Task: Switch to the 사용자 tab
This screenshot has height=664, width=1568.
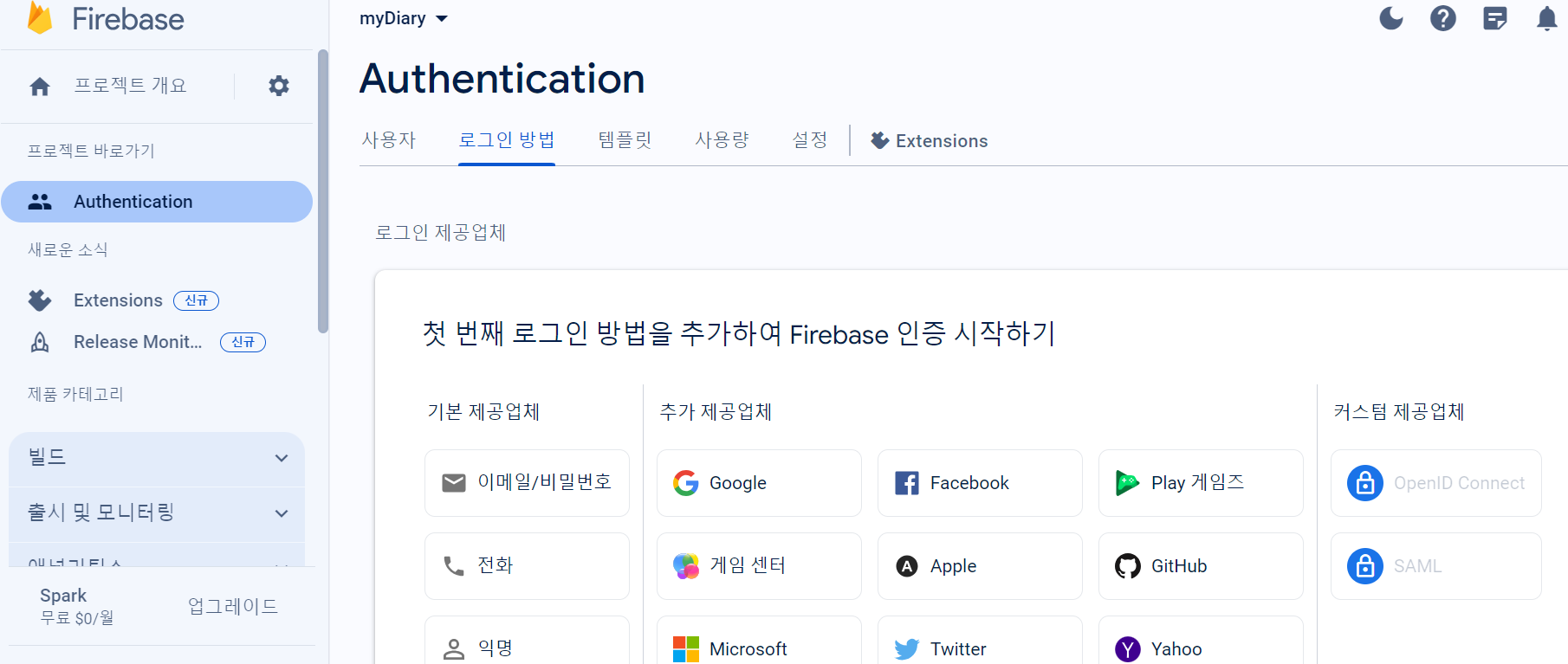Action: (389, 140)
